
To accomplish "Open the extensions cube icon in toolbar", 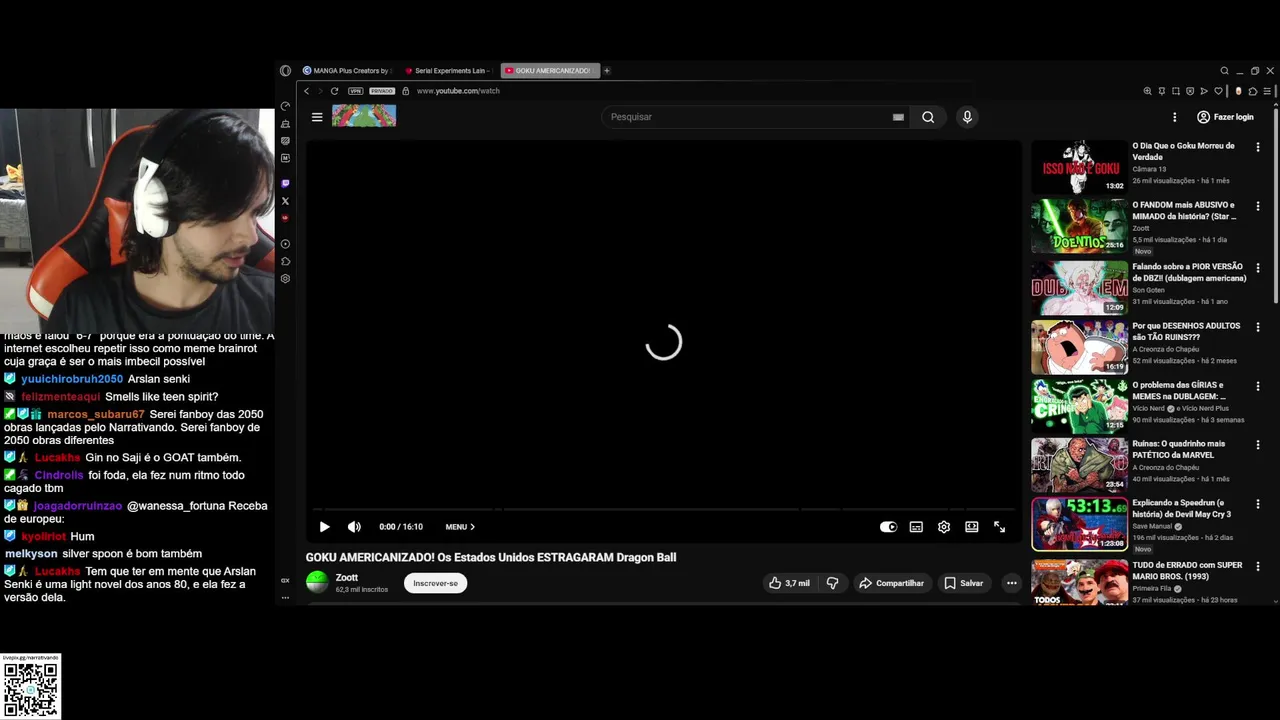I will click(1253, 91).
